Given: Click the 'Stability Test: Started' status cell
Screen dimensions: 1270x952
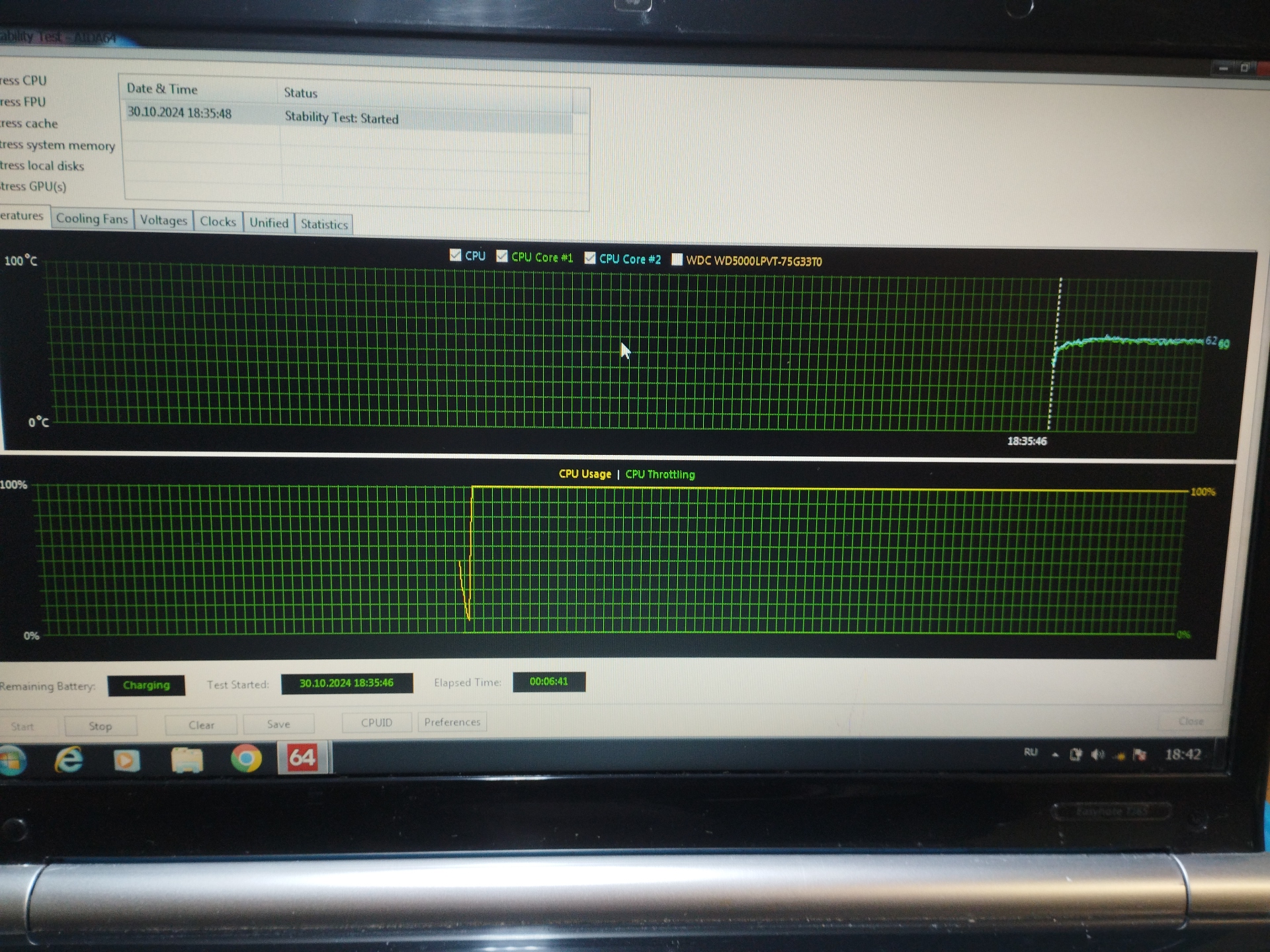Looking at the screenshot, I should click(x=341, y=118).
